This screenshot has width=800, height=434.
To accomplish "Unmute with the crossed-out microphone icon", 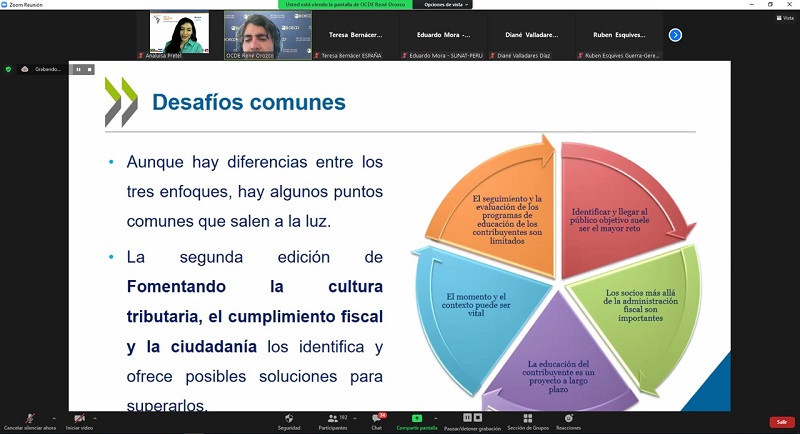I will (x=30, y=418).
